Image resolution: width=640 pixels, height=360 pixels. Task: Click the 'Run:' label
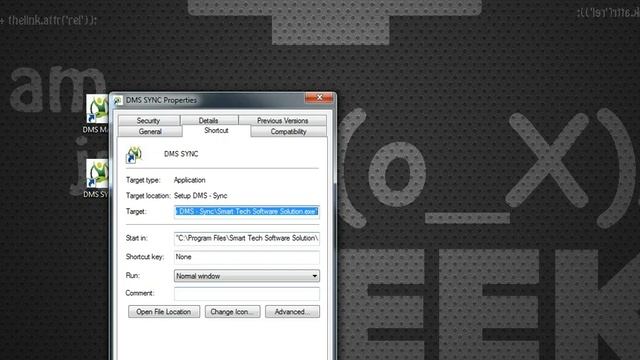tap(133, 276)
